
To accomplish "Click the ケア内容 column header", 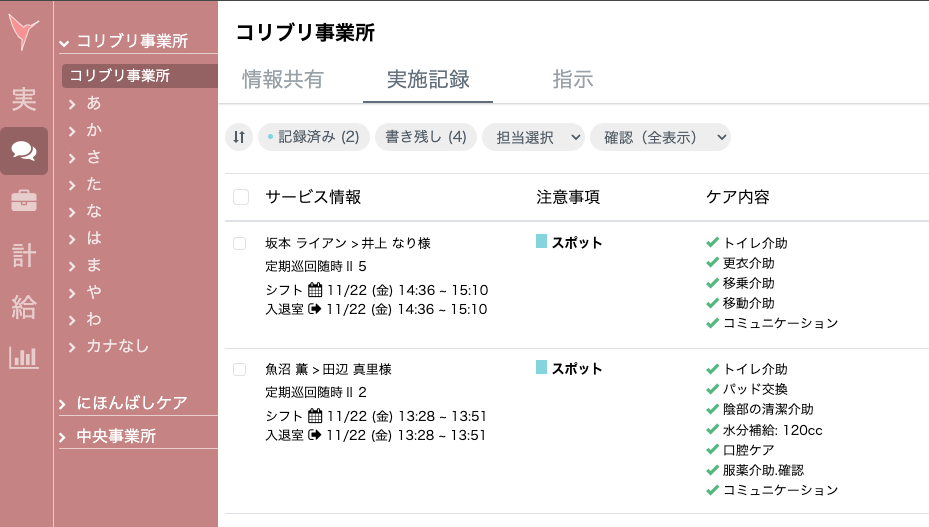I will pyautogui.click(x=738, y=197).
